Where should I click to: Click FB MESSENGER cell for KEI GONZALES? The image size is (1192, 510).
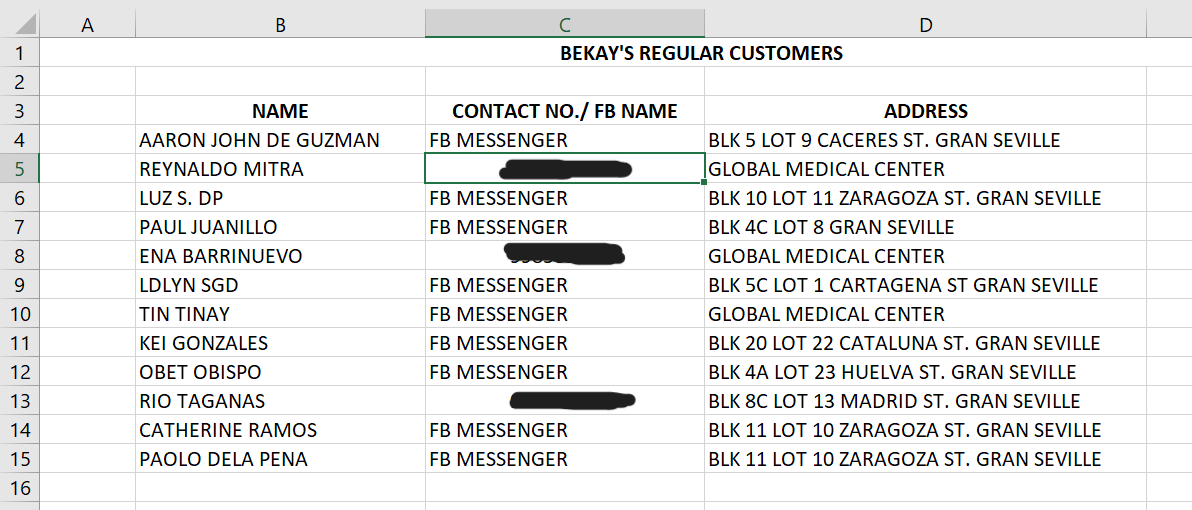tap(498, 343)
